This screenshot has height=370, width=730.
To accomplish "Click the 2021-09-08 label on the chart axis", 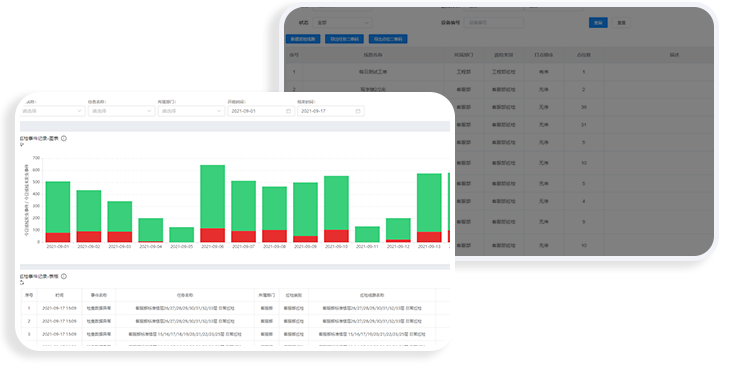I will pyautogui.click(x=274, y=247).
